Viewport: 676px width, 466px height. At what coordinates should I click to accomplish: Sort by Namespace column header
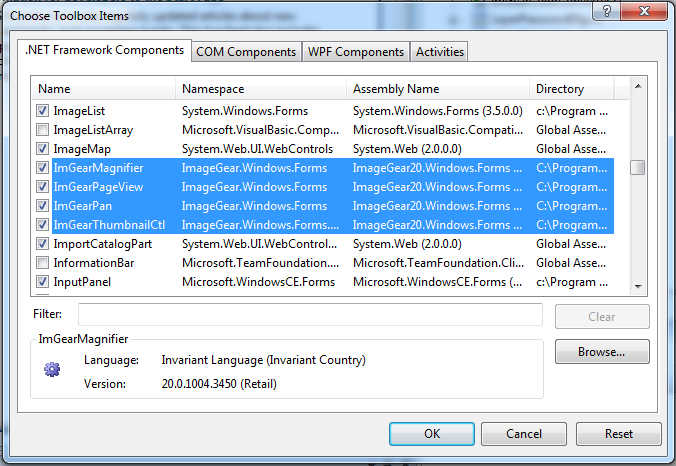[x=261, y=89]
